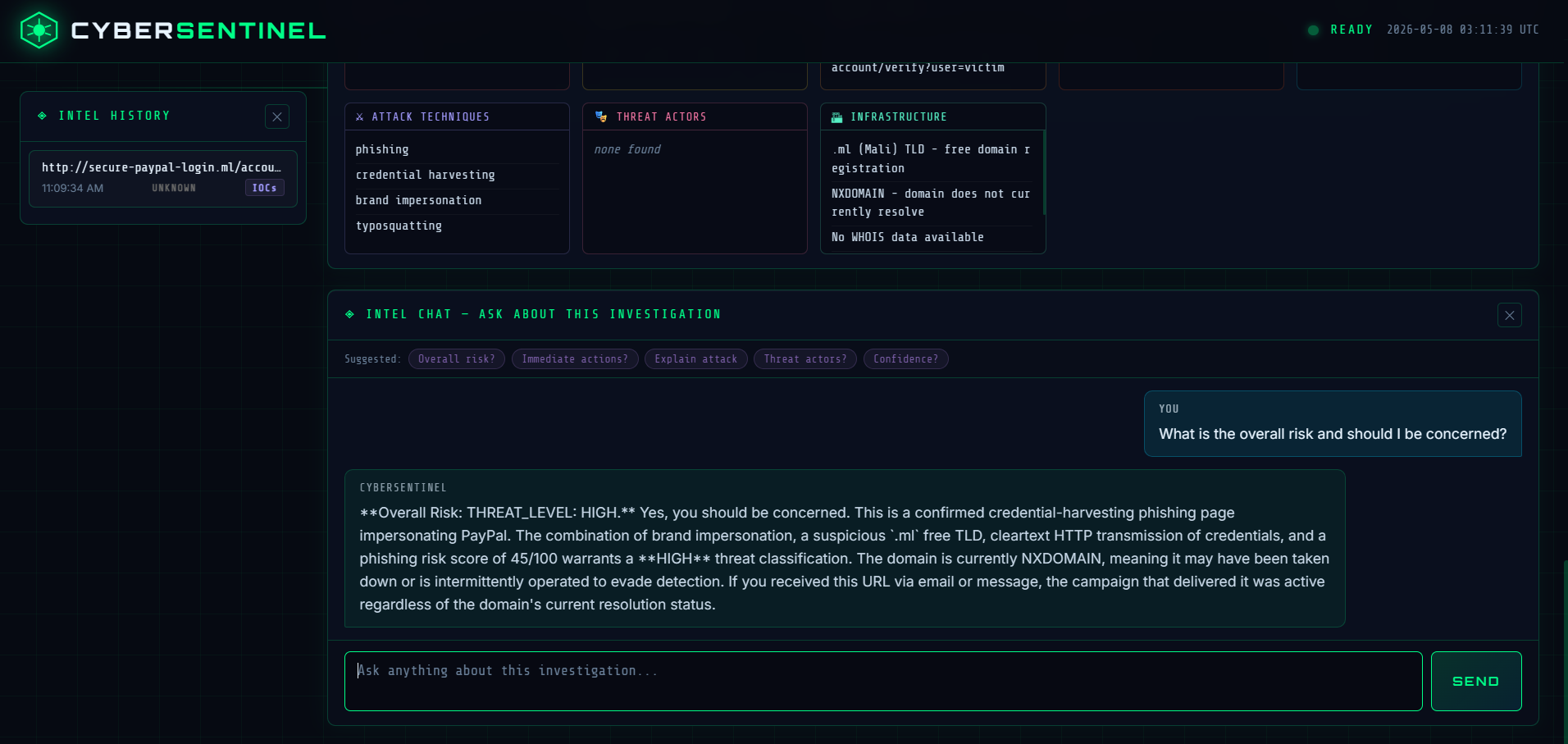The height and width of the screenshot is (744, 1568).
Task: Choose the Overall risk? suggestion
Action: pos(457,359)
